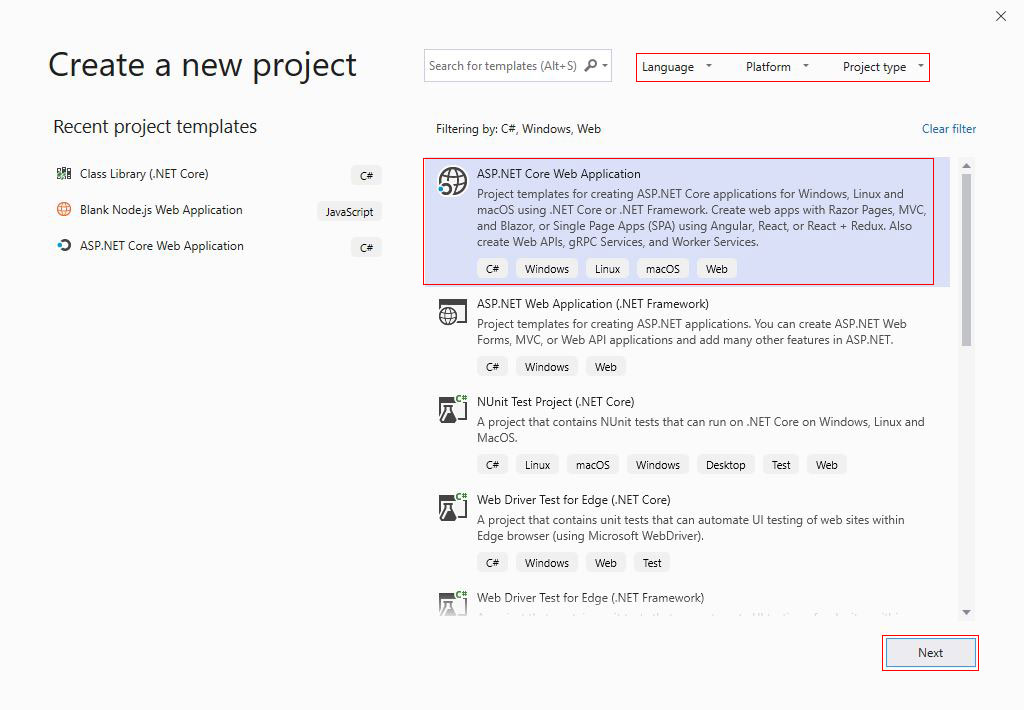
Task: Click Web Driver Test for Edge (.NET Core) icon
Action: click(453, 507)
